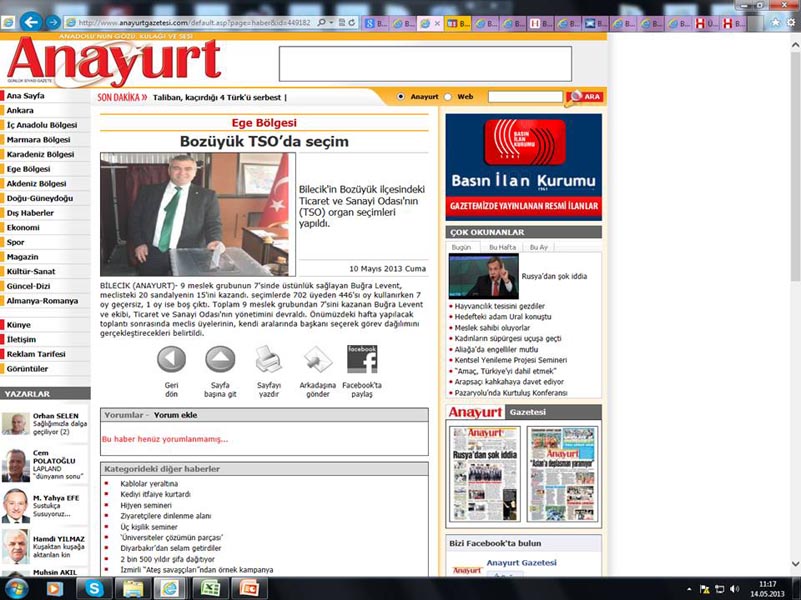Switch to the 'Bugün' most-read tab

(461, 247)
